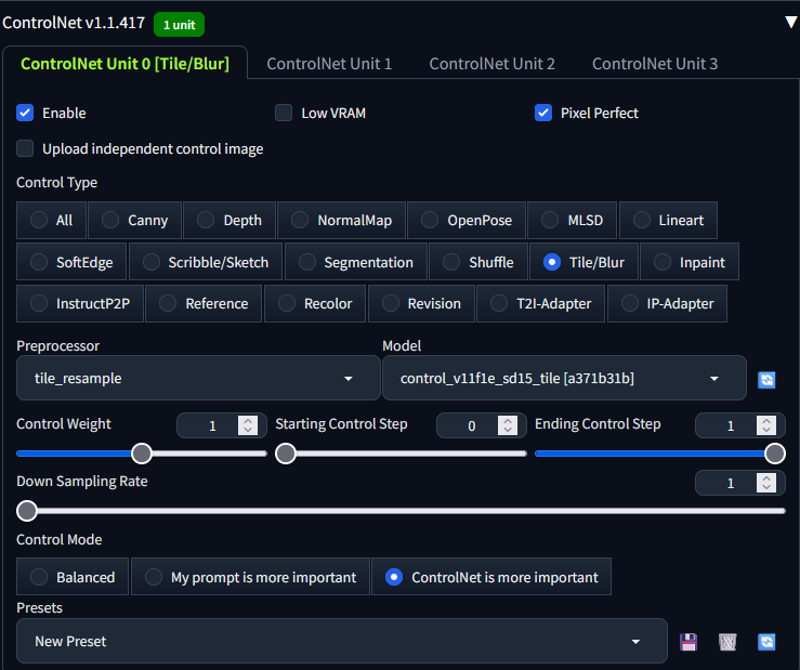
Task: Toggle the Enable checkbox
Action: [25, 113]
